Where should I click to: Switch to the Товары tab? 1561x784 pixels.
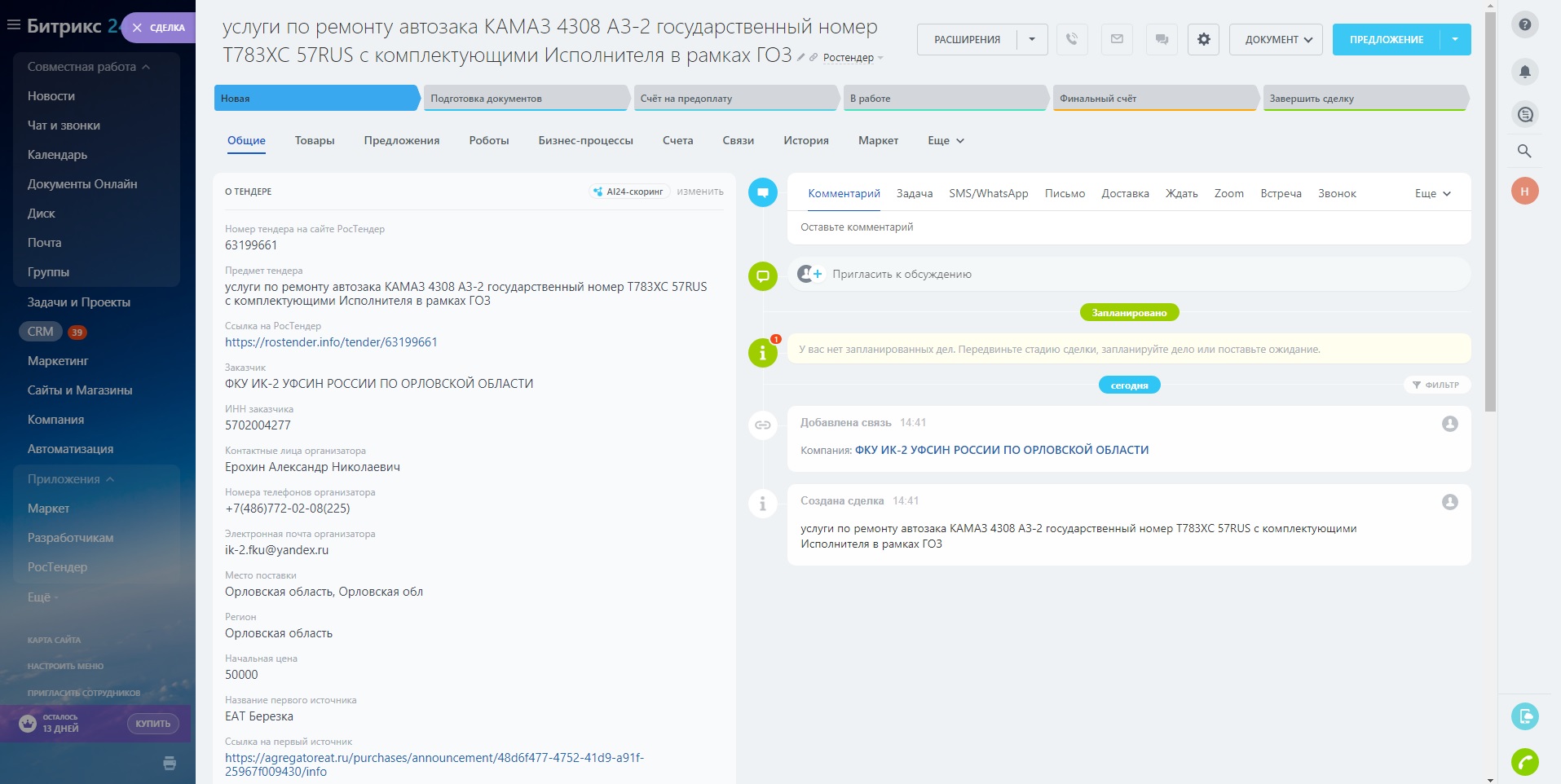pyautogui.click(x=315, y=140)
